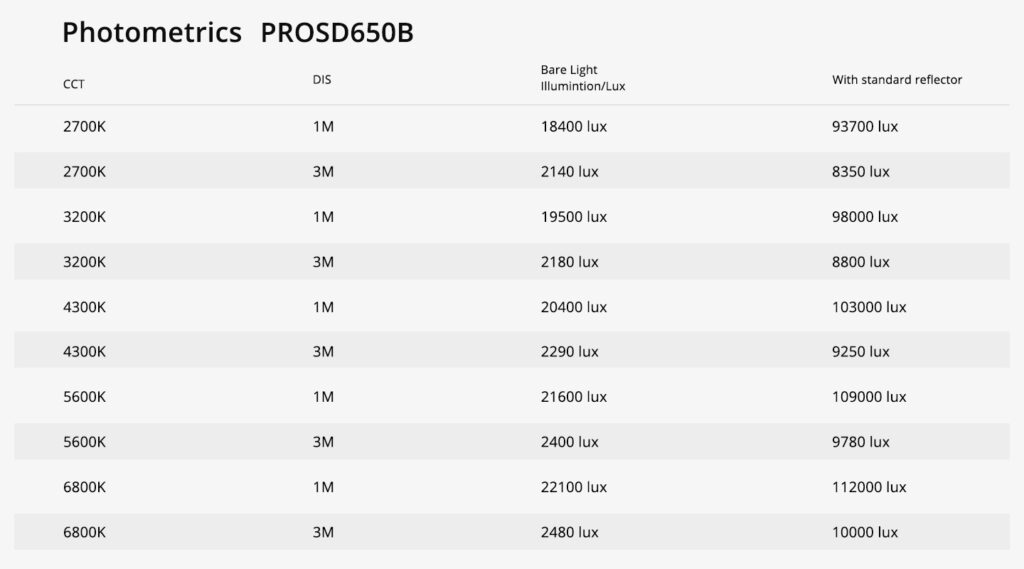Click the 8350 lux value
The height and width of the screenshot is (569, 1024).
(860, 172)
